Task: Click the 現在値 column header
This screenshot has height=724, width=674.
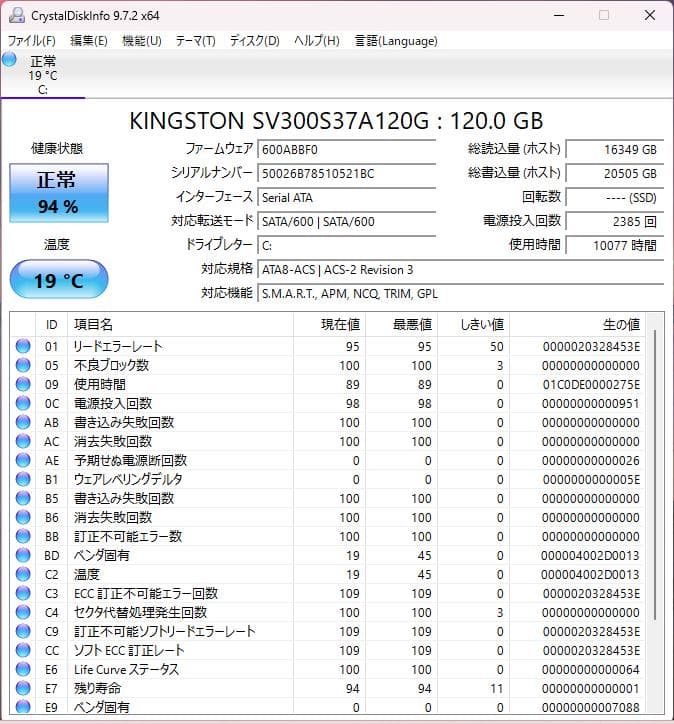Action: pyautogui.click(x=329, y=325)
